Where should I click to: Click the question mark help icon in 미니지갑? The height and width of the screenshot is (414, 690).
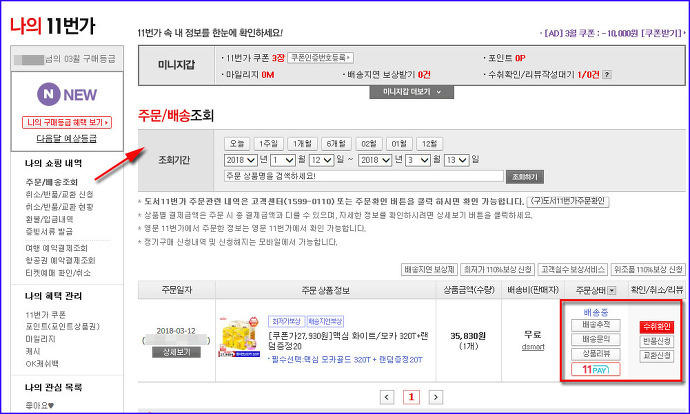(x=607, y=75)
